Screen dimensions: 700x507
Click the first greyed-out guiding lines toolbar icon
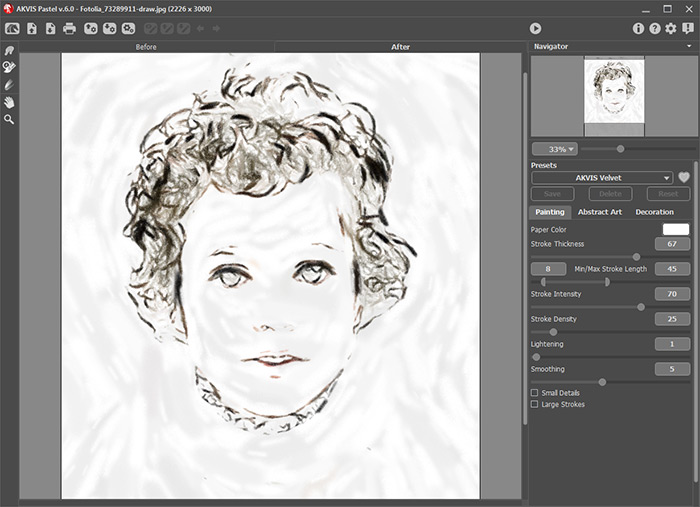[x=150, y=29]
